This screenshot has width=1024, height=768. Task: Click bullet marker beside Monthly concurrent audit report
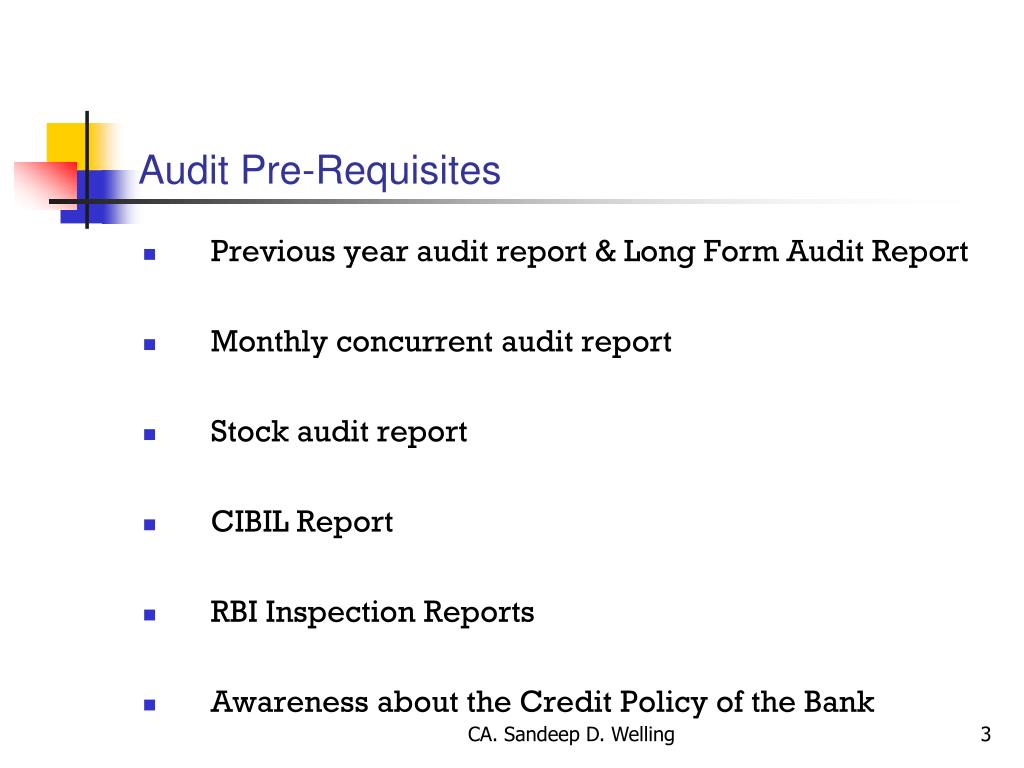[x=150, y=344]
